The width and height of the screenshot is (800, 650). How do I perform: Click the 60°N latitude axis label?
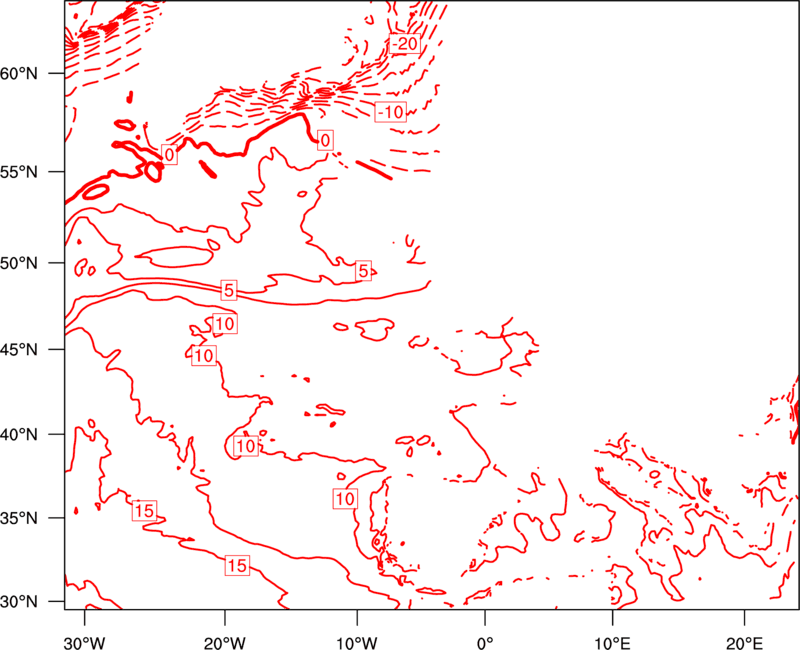[19, 73]
